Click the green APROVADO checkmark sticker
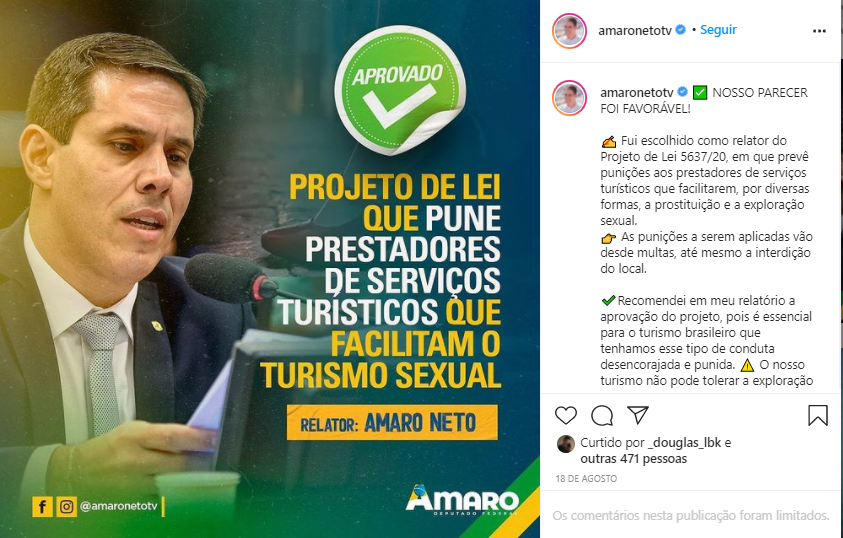 [x=400, y=90]
